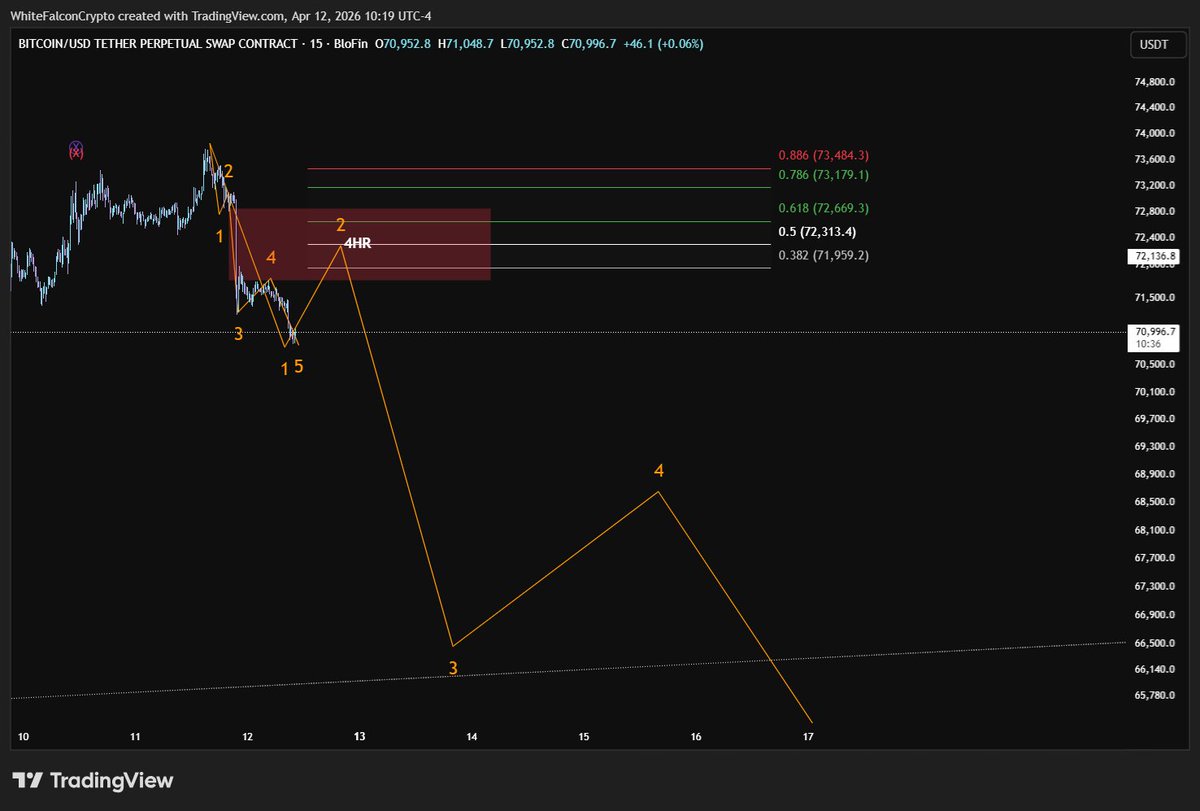Image resolution: width=1200 pixels, height=811 pixels.
Task: Click the 66,900.0 price axis label
Action: (1154, 615)
